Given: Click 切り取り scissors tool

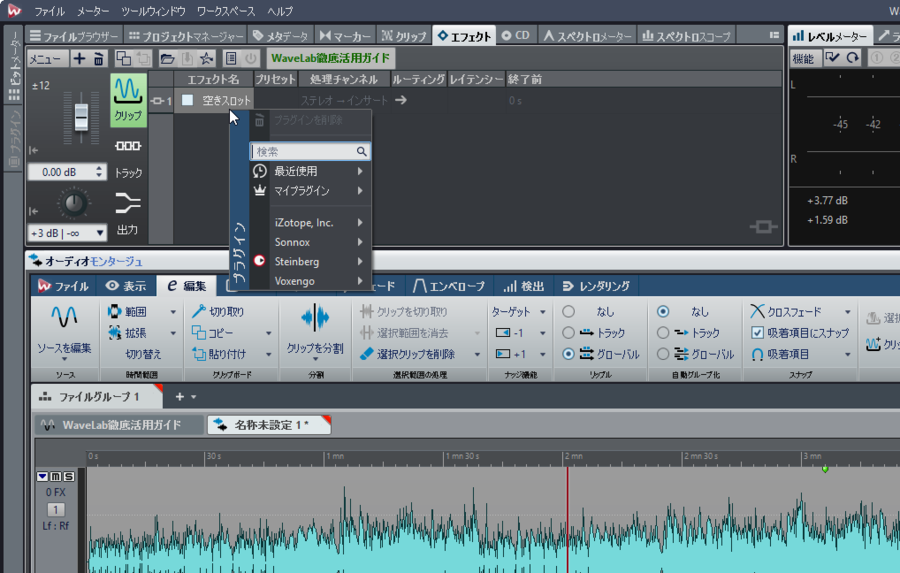Looking at the screenshot, I should coord(218,311).
